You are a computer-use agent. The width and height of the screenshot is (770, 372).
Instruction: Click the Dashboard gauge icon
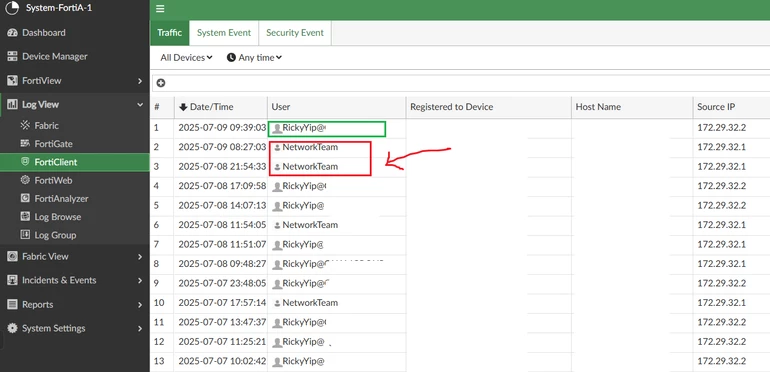[x=12, y=33]
